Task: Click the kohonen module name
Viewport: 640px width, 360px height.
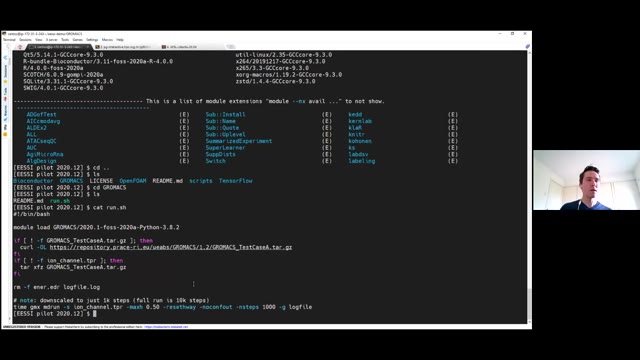Action: [360, 141]
